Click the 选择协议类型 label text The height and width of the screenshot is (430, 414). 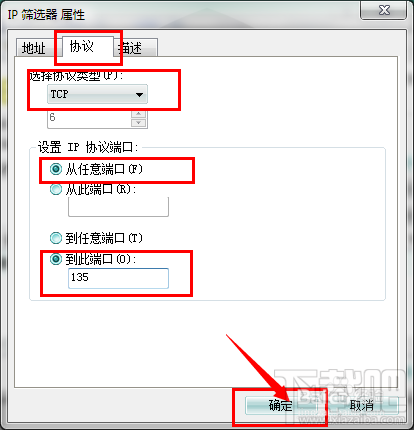(76, 76)
